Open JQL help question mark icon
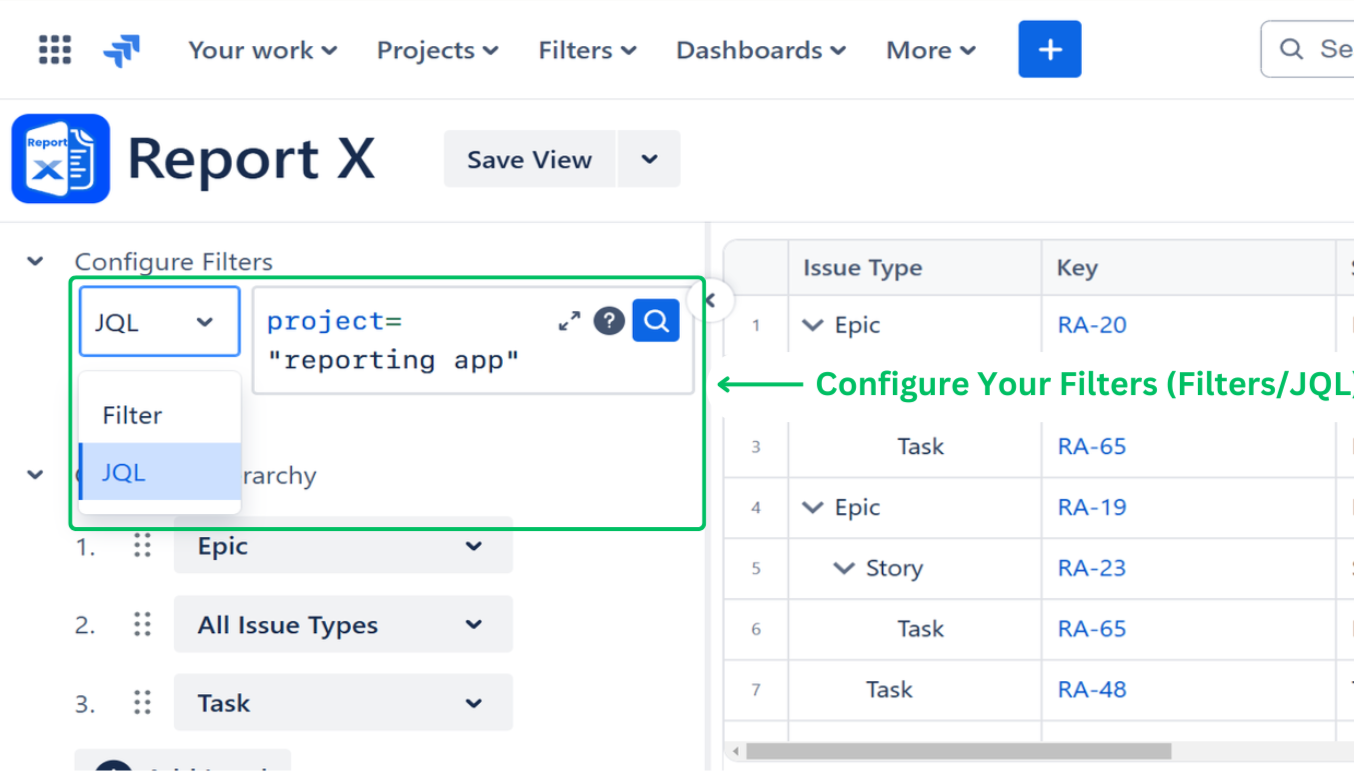 (609, 321)
